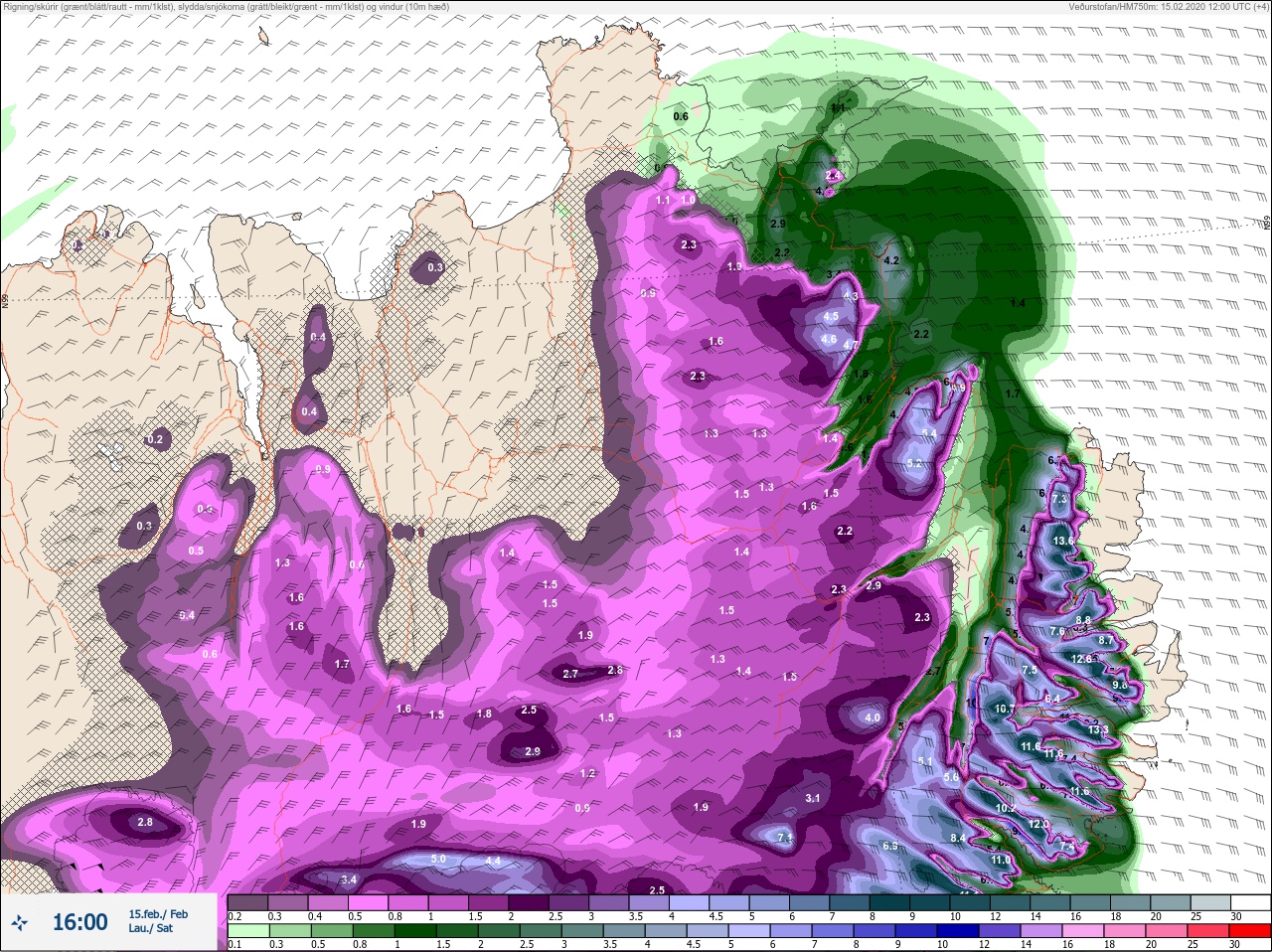This screenshot has width=1272, height=952.
Task: Click the compass star icon beside 16:00
Action: coord(21,923)
